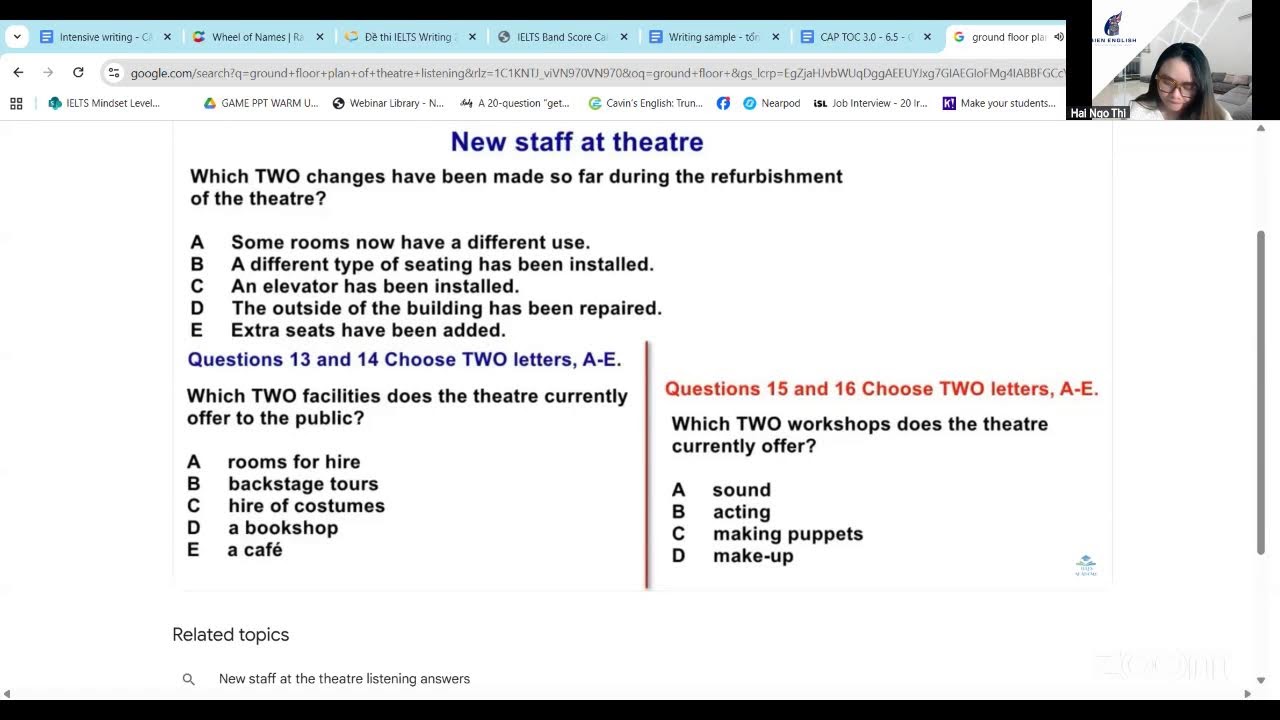Click the 'Questions 15 and 16 Choose TWO letters' text
Image resolution: width=1280 pixels, height=720 pixels.
pyautogui.click(x=882, y=388)
